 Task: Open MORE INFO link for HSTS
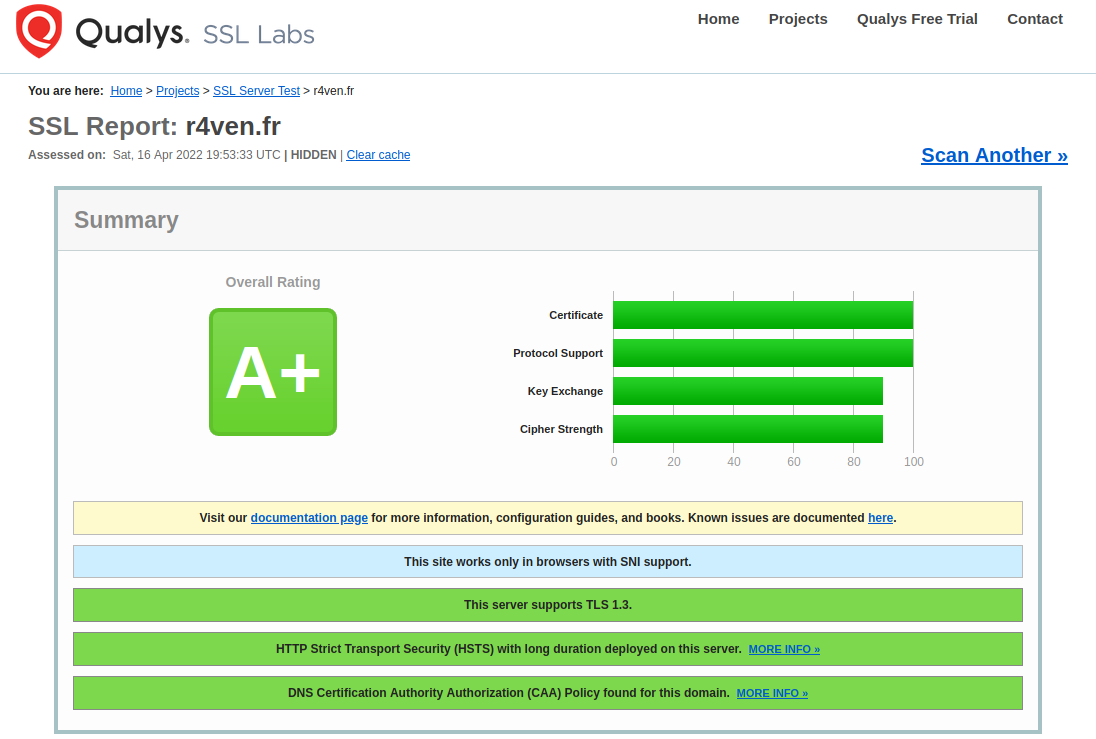[784, 650]
